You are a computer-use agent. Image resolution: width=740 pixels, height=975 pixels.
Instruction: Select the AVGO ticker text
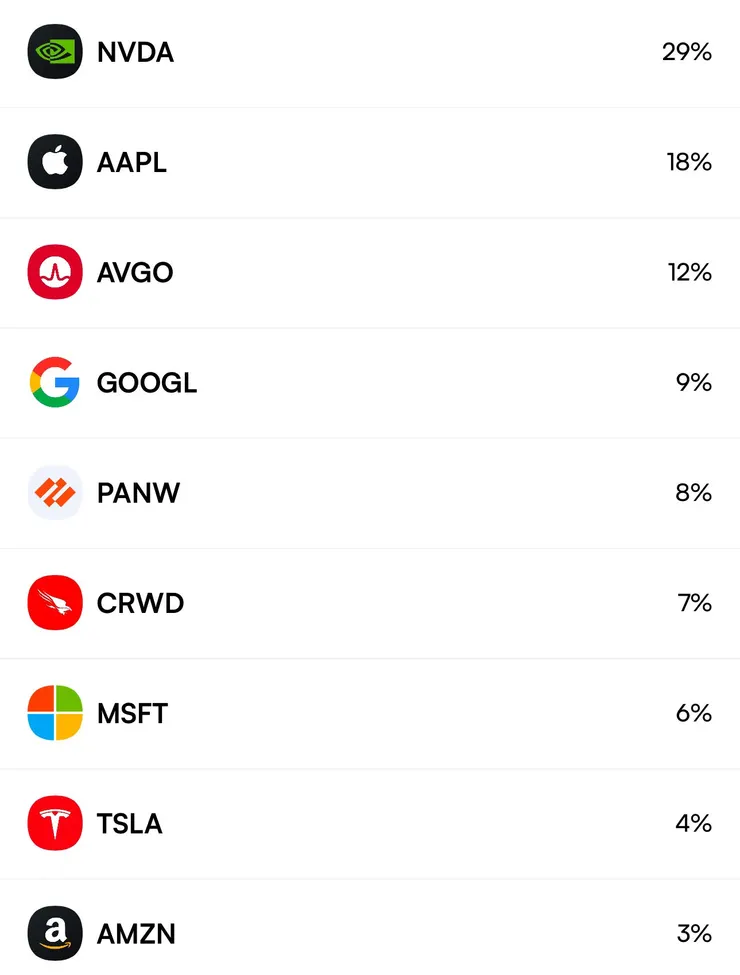click(135, 273)
